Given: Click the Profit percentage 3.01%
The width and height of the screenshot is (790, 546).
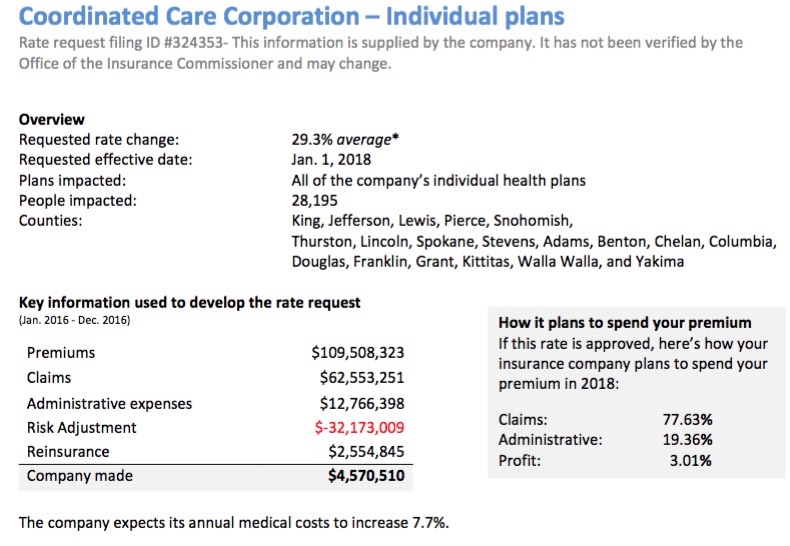Looking at the screenshot, I should (691, 461).
